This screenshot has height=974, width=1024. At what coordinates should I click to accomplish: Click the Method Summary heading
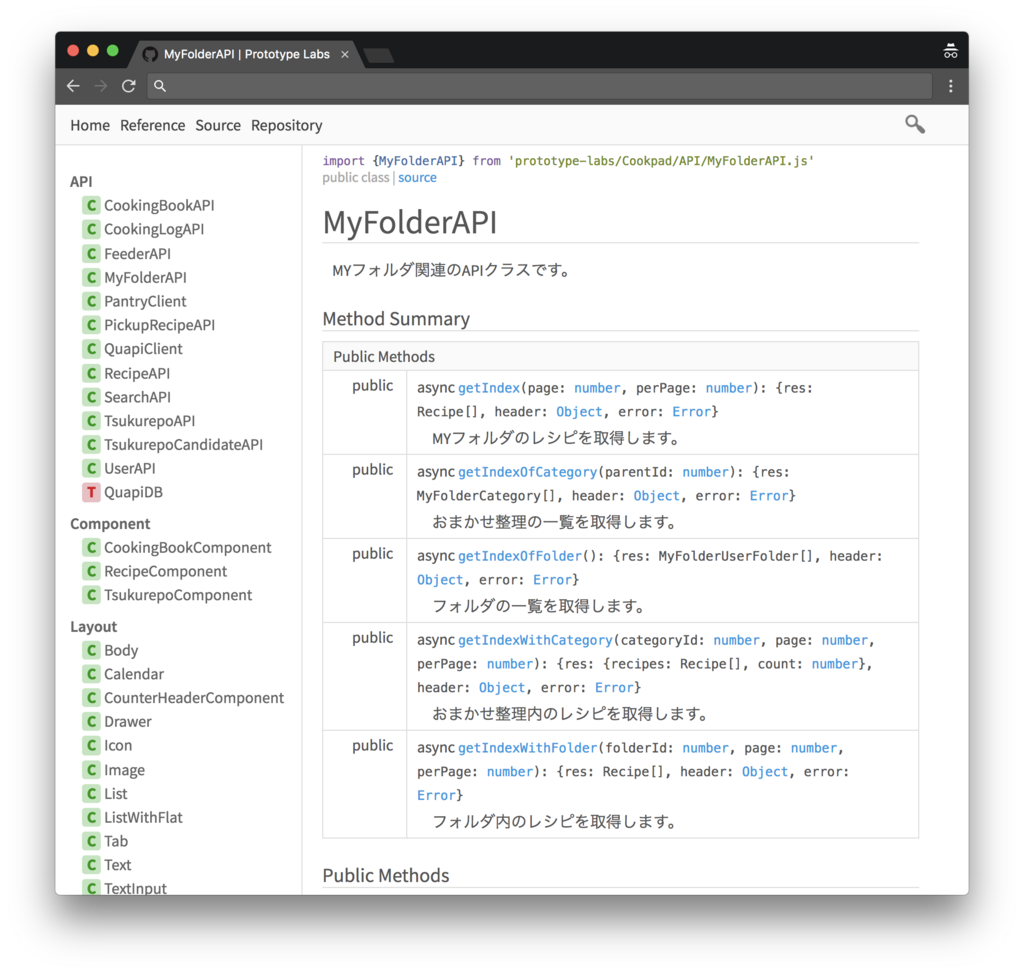coord(396,319)
